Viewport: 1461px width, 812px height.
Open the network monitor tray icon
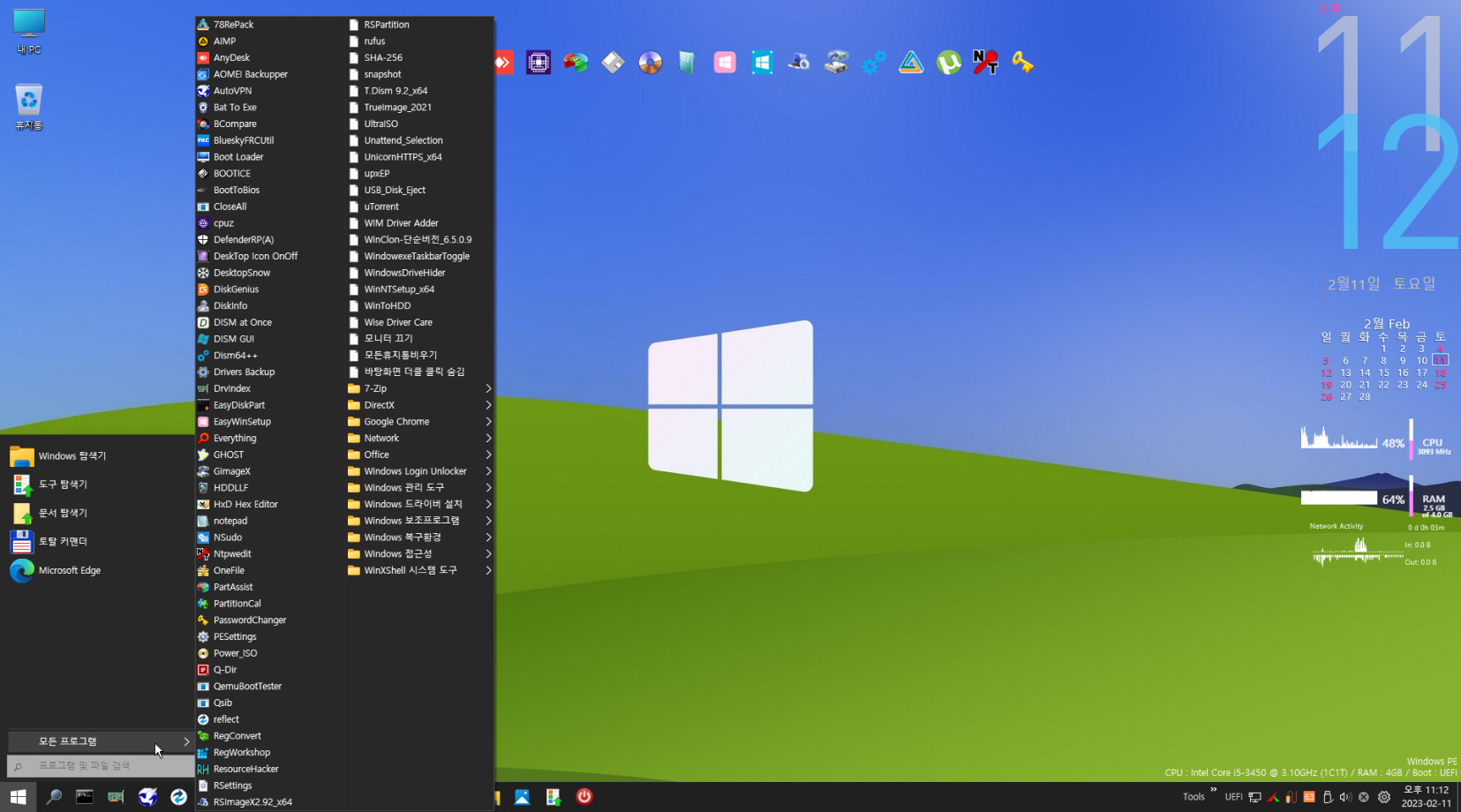pos(1254,797)
